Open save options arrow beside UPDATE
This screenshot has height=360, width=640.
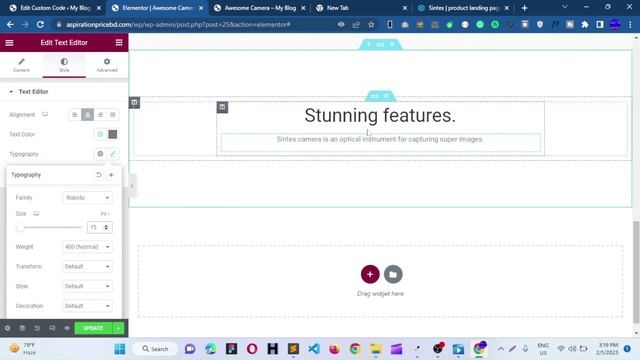point(118,328)
